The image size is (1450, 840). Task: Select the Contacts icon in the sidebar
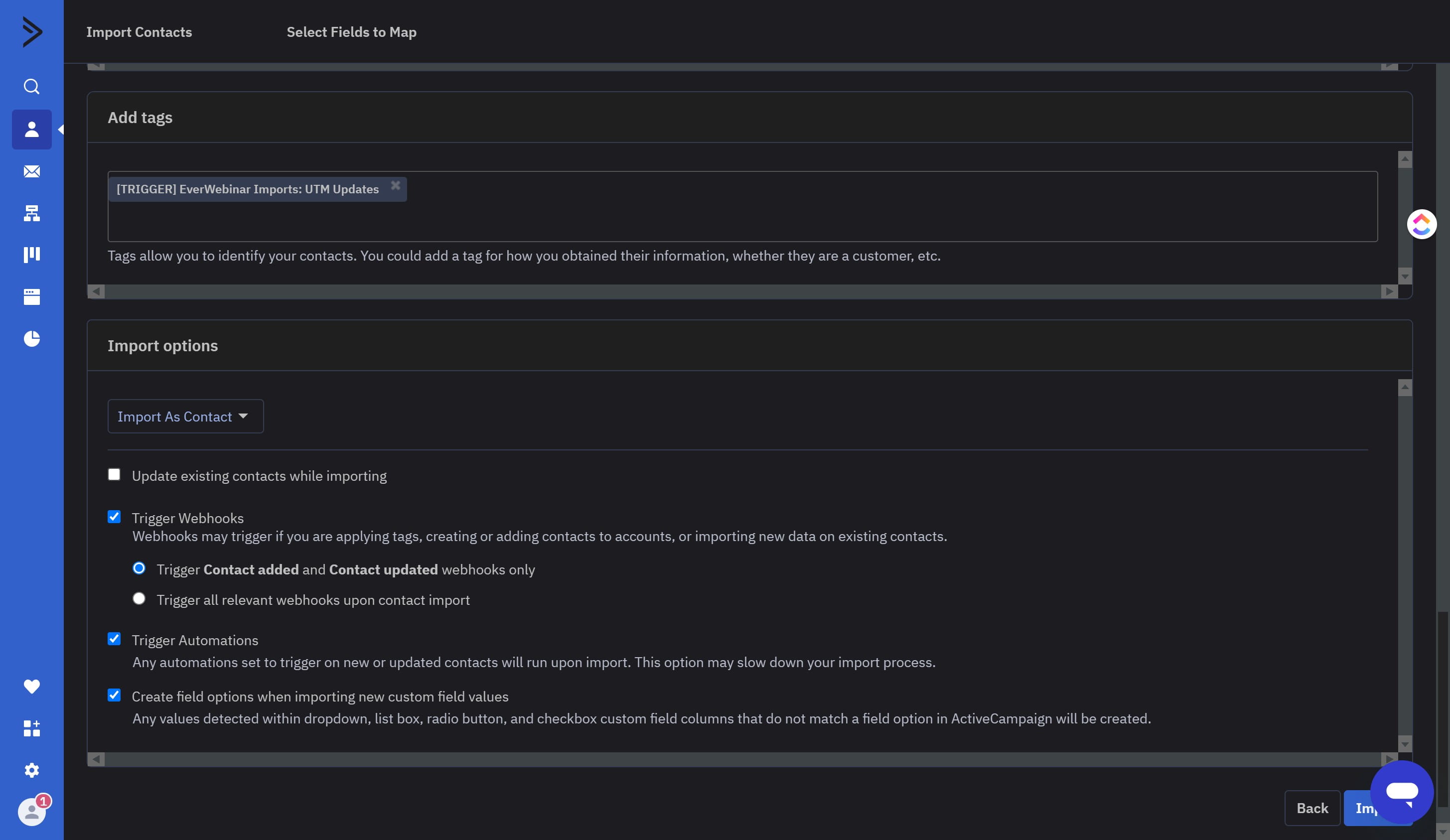[32, 130]
